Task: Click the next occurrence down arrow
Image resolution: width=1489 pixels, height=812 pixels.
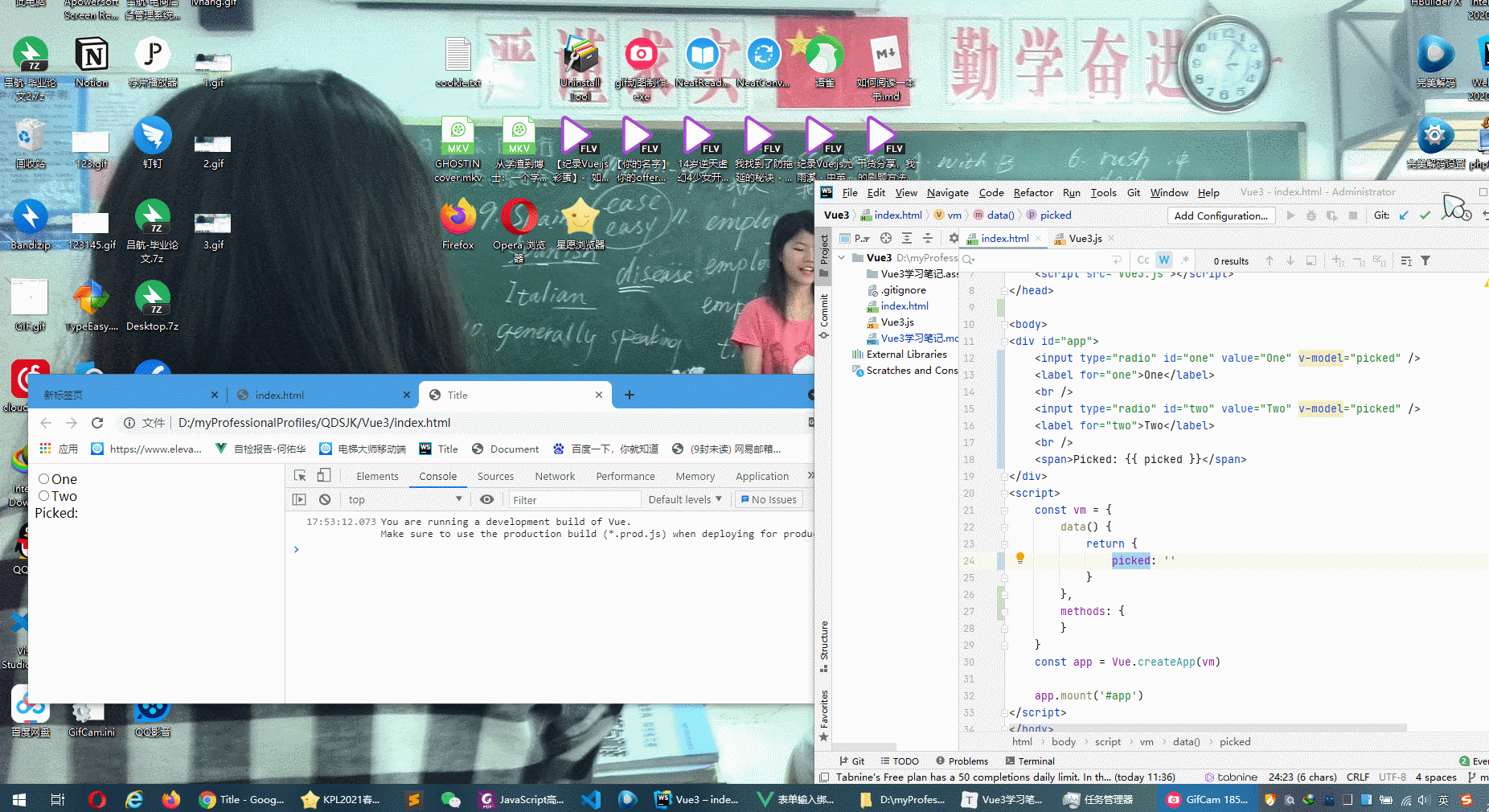Action: [1290, 260]
